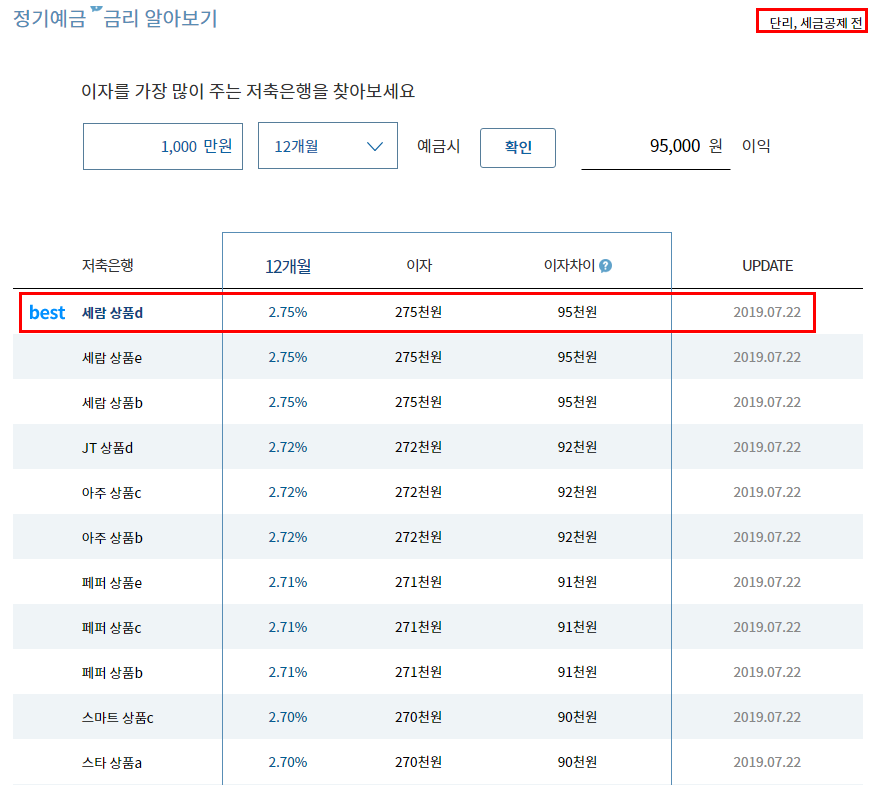Click 272천원 interest for 아주 상품b
The height and width of the screenshot is (785, 869).
(418, 537)
